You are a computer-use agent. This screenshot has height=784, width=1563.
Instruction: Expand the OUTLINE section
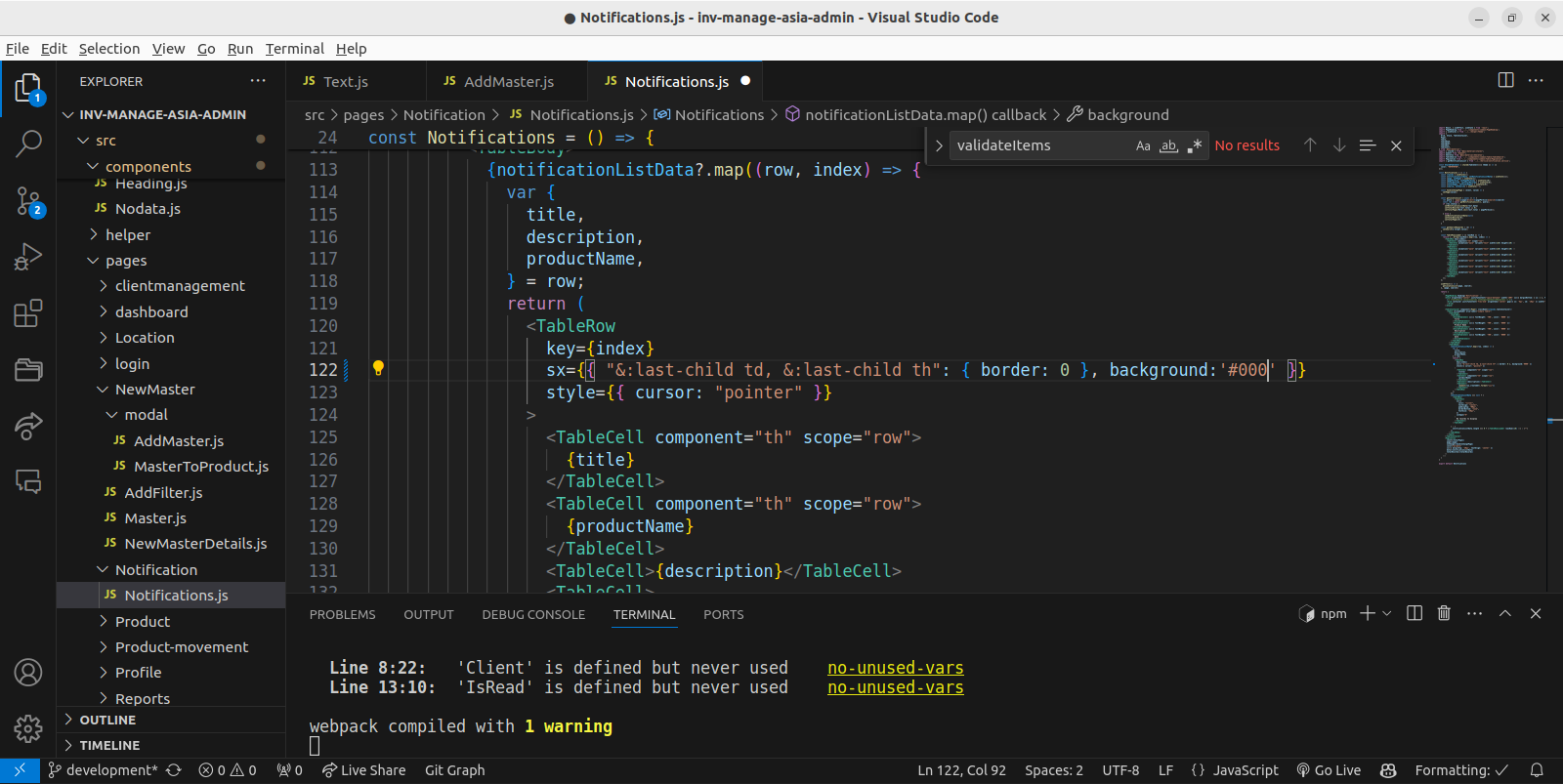click(x=107, y=720)
